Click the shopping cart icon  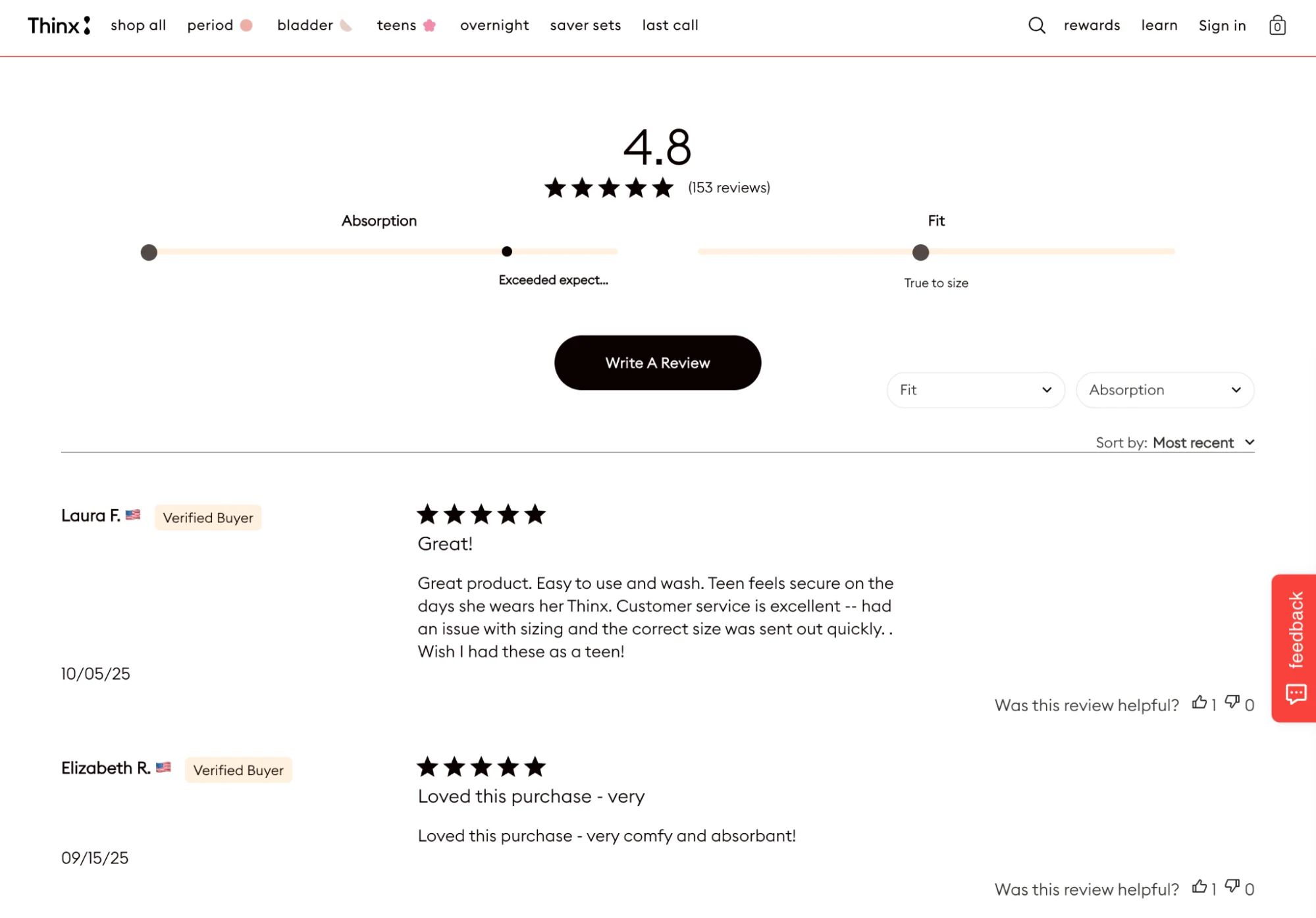[1277, 25]
